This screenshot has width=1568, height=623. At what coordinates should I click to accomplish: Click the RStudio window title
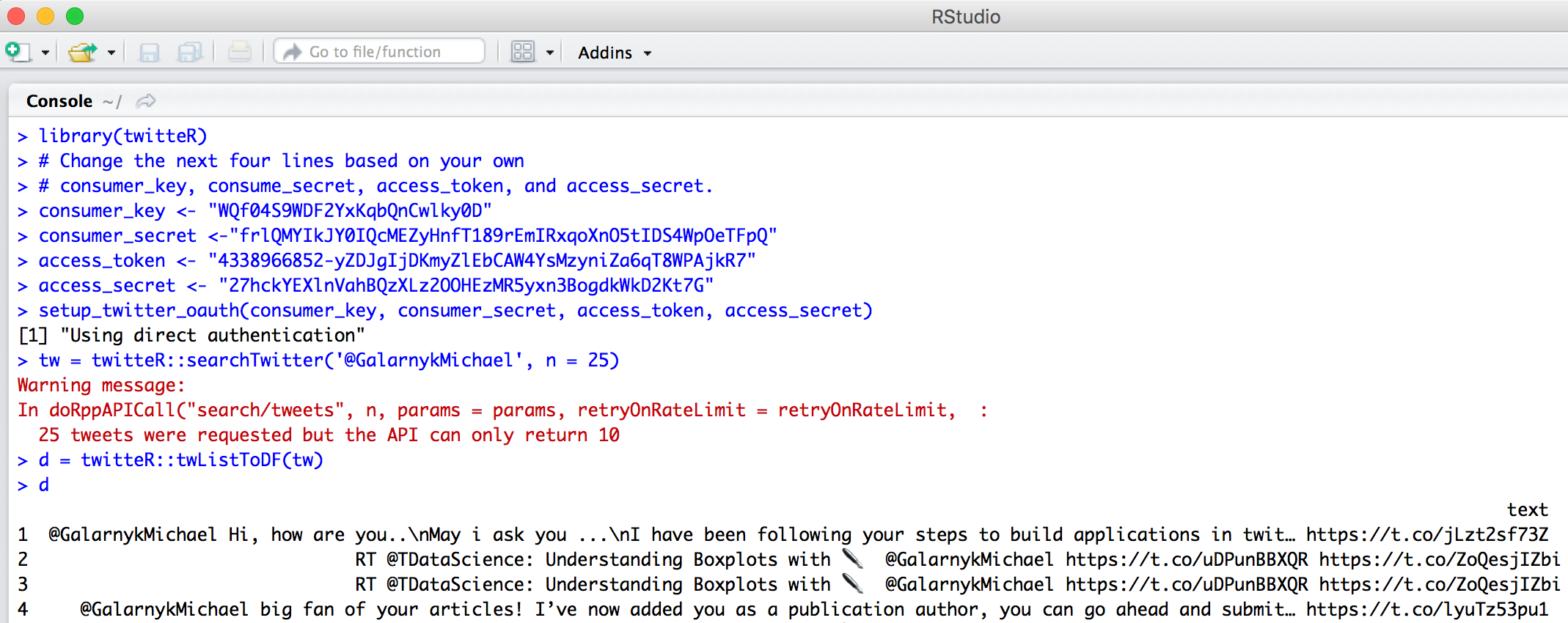966,17
